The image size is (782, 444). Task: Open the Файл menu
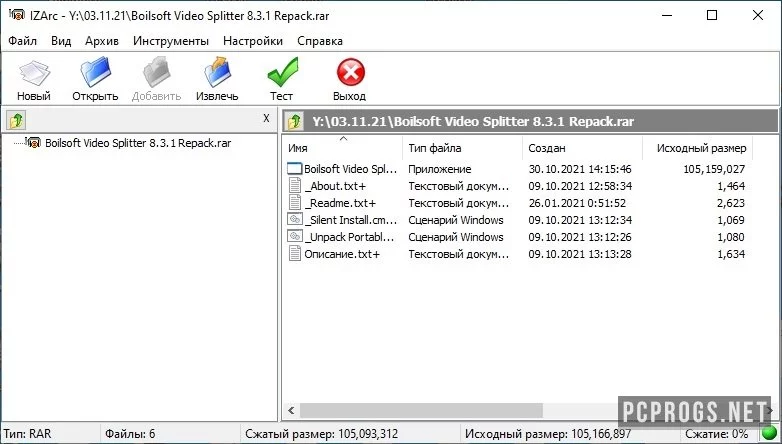[x=22, y=41]
